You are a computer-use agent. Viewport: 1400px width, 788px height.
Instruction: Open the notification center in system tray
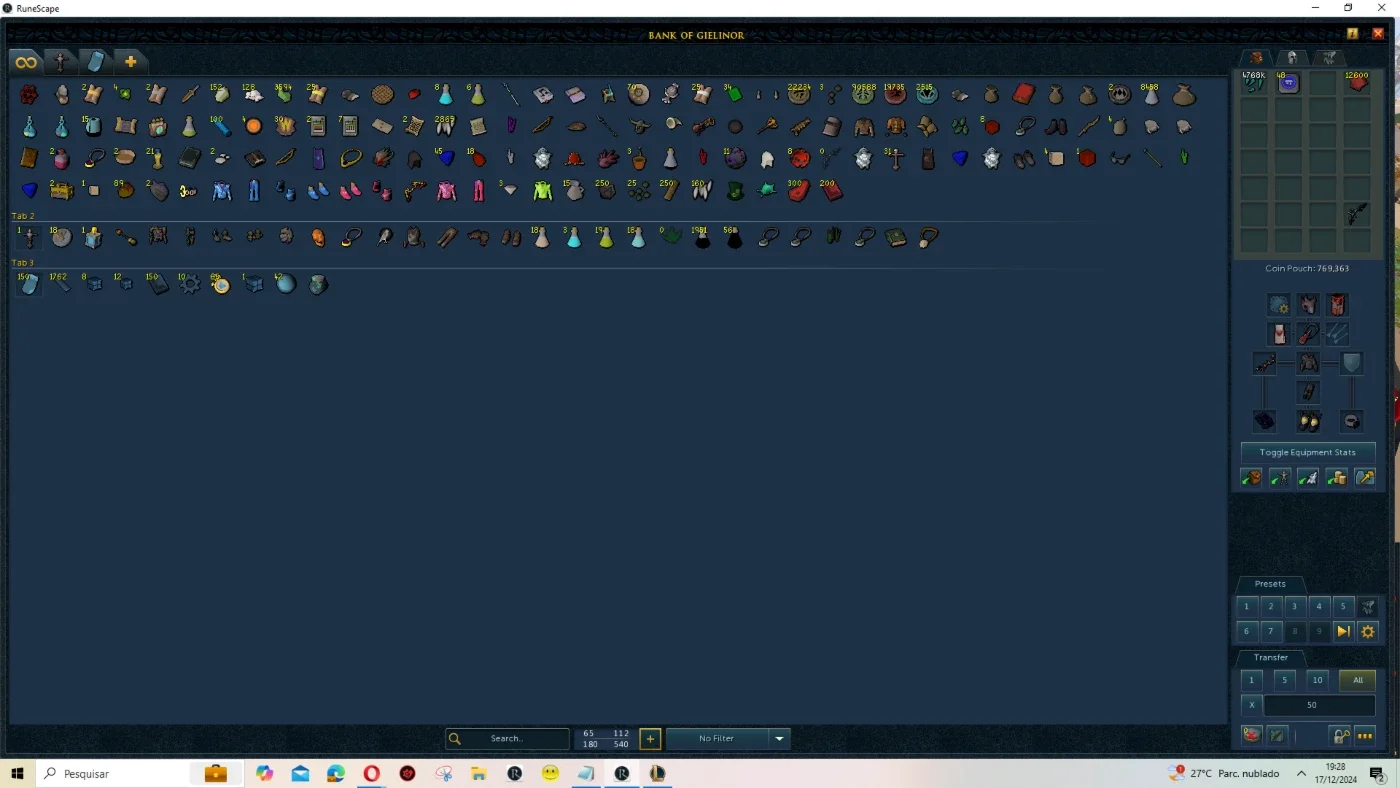[1376, 773]
